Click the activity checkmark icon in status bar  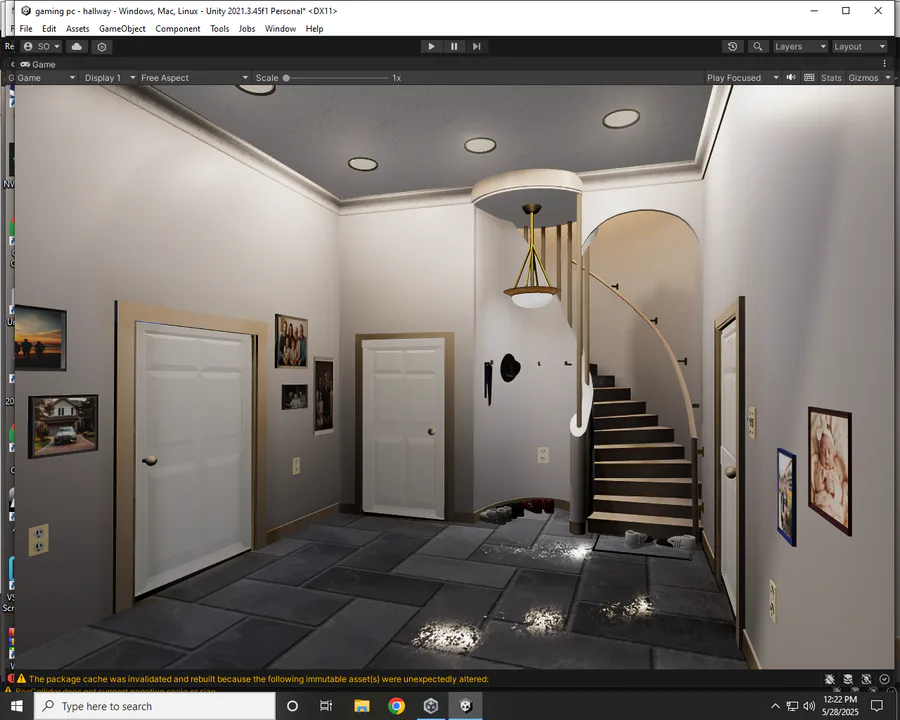point(885,679)
